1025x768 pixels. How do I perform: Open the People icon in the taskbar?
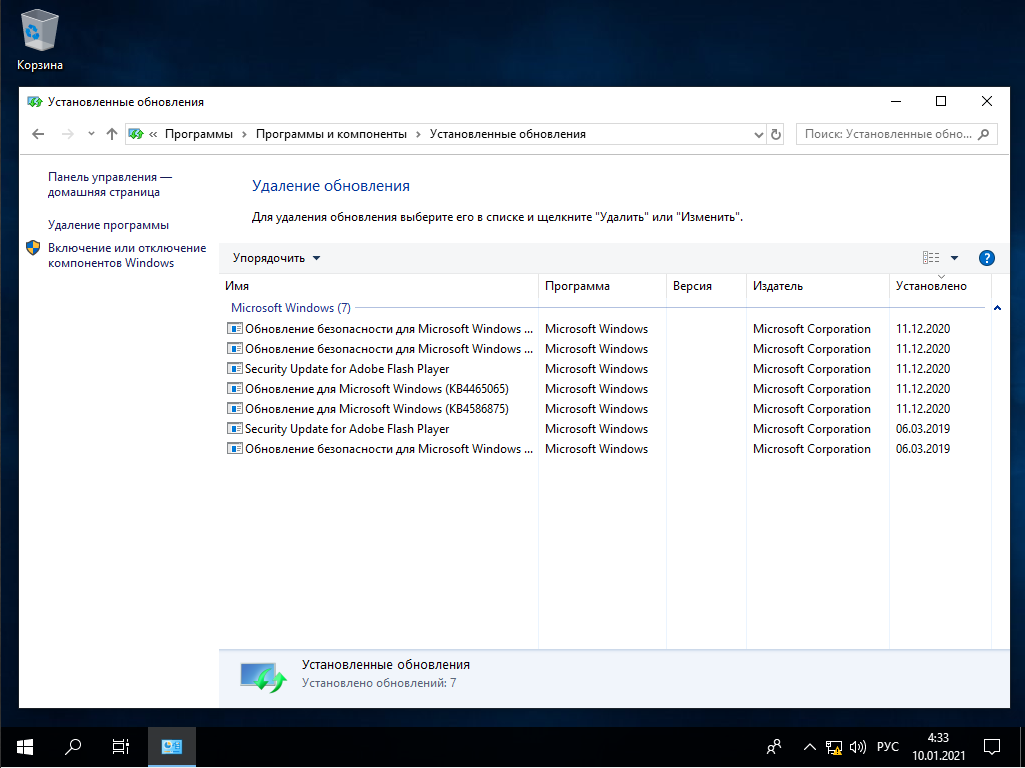774,746
